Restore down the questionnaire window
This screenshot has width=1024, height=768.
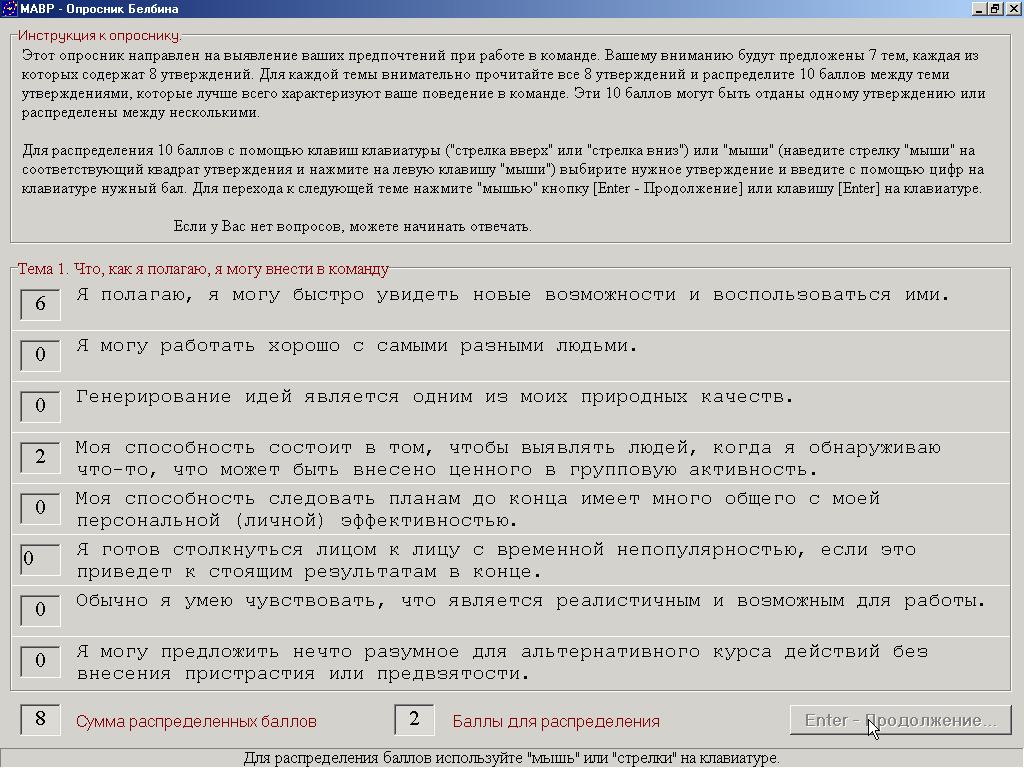click(995, 8)
